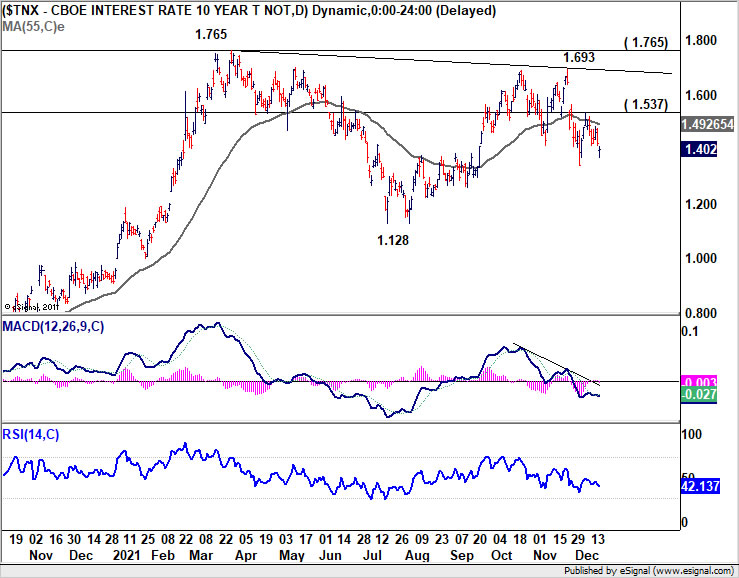Viewport: 739px width, 578px height.
Task: Click the 1.200 price axis label
Action: click(700, 204)
